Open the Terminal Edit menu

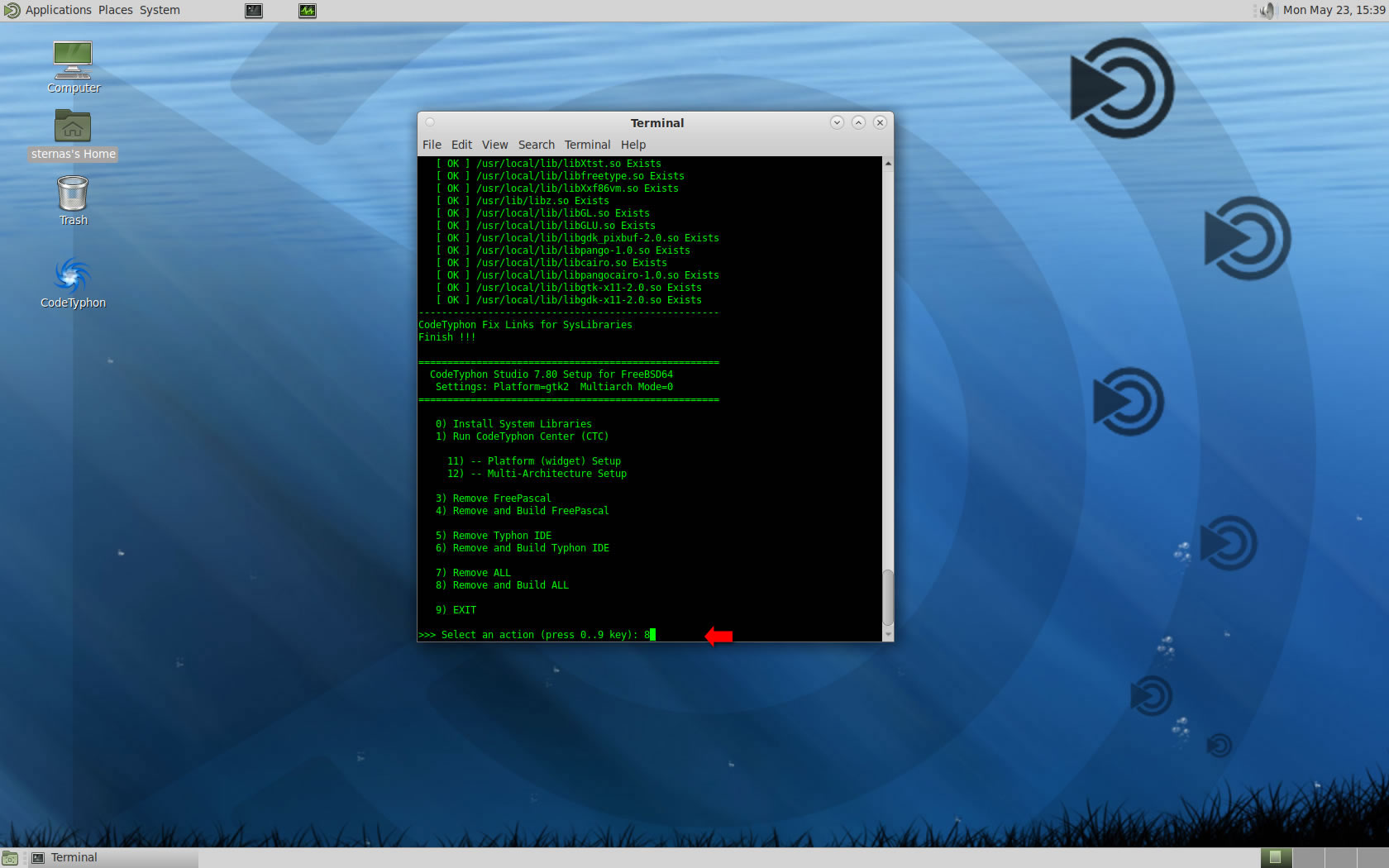point(461,145)
